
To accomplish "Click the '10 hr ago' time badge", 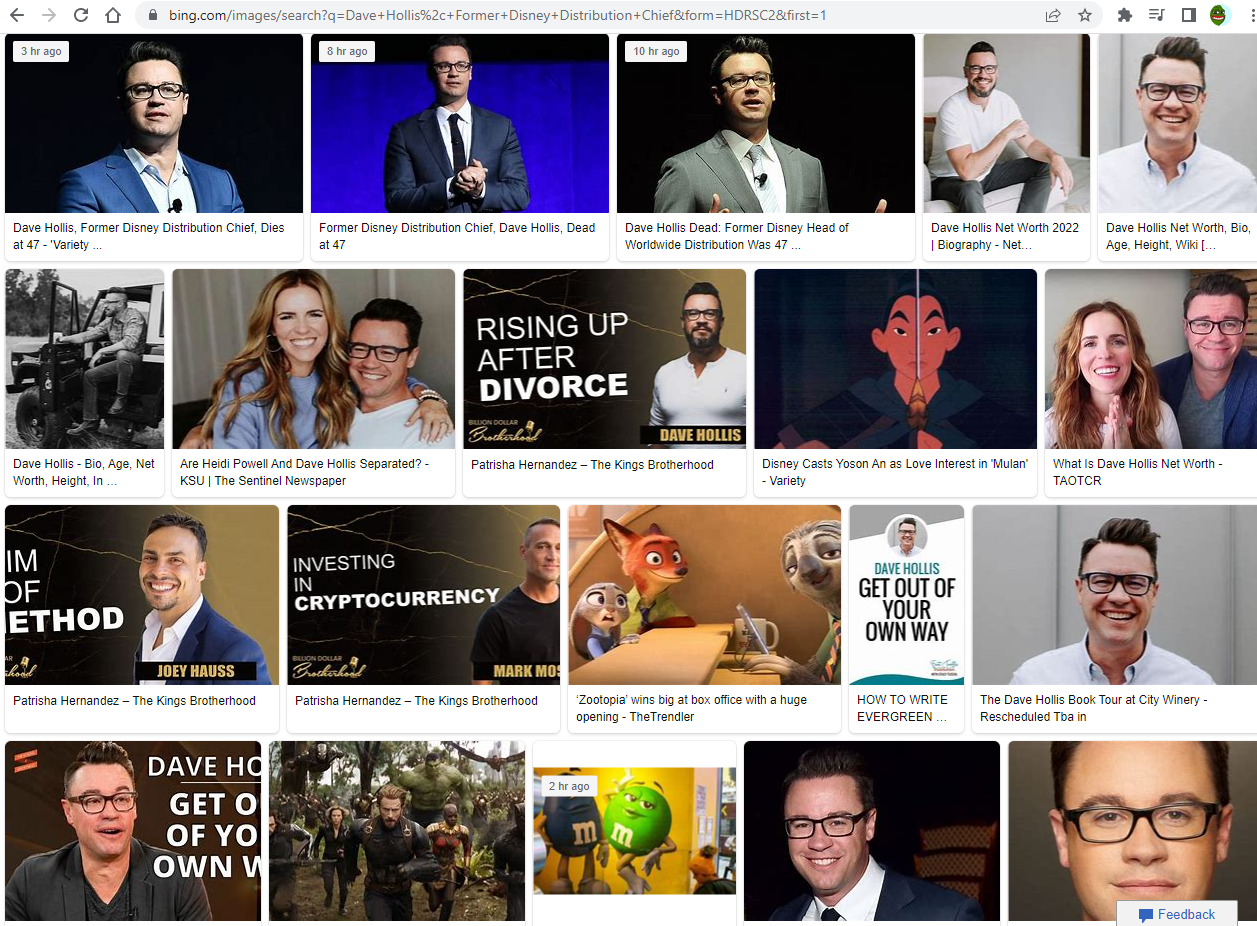I will 656,51.
